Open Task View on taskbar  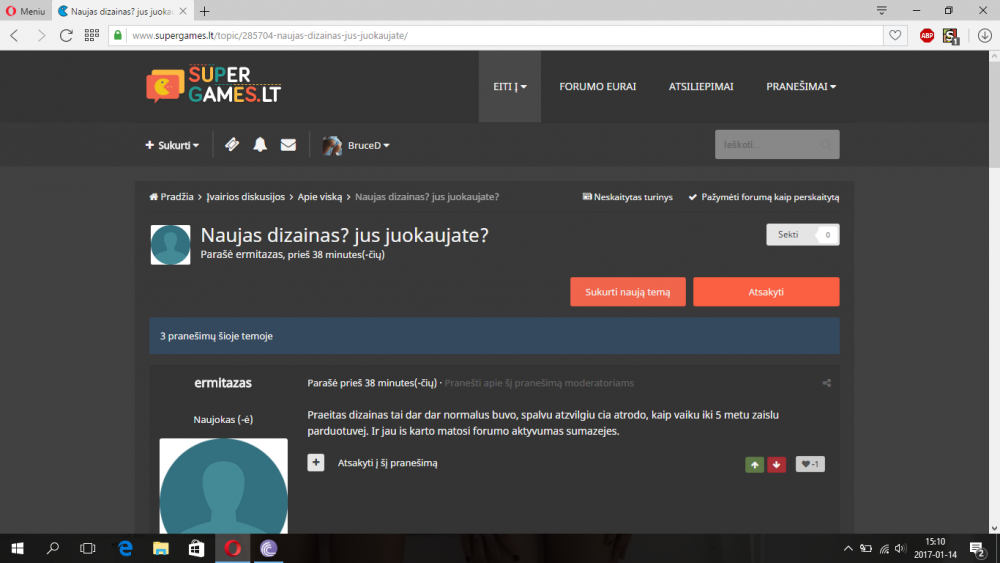(x=87, y=548)
